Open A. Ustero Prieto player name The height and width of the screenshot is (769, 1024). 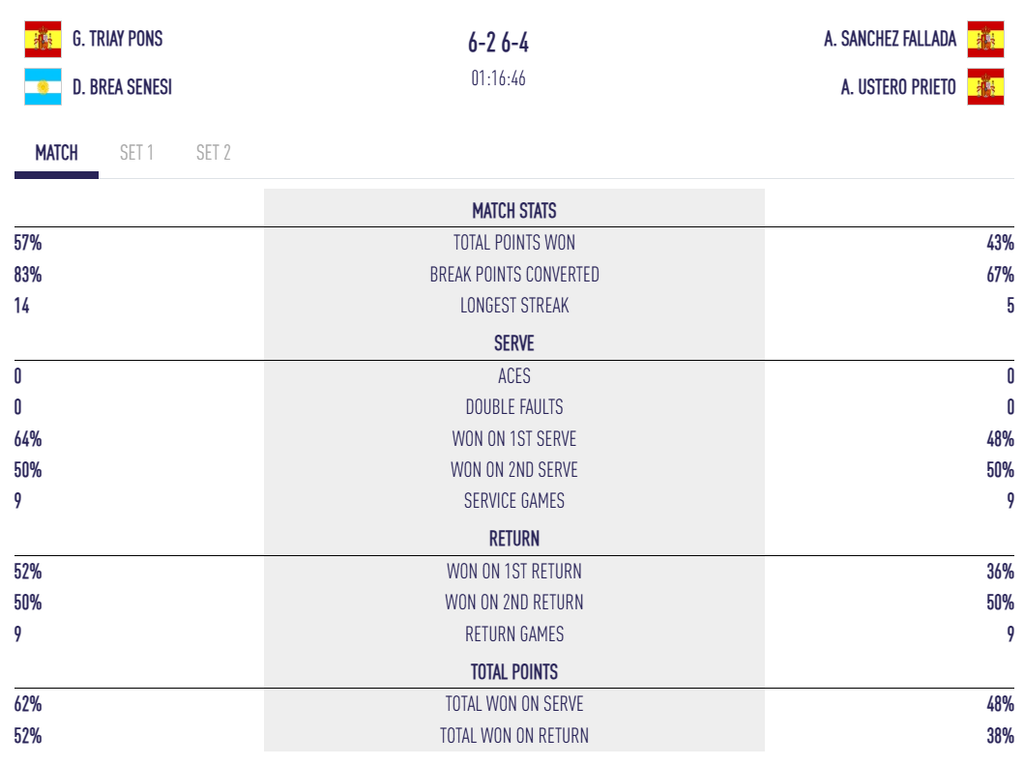pyautogui.click(x=899, y=87)
